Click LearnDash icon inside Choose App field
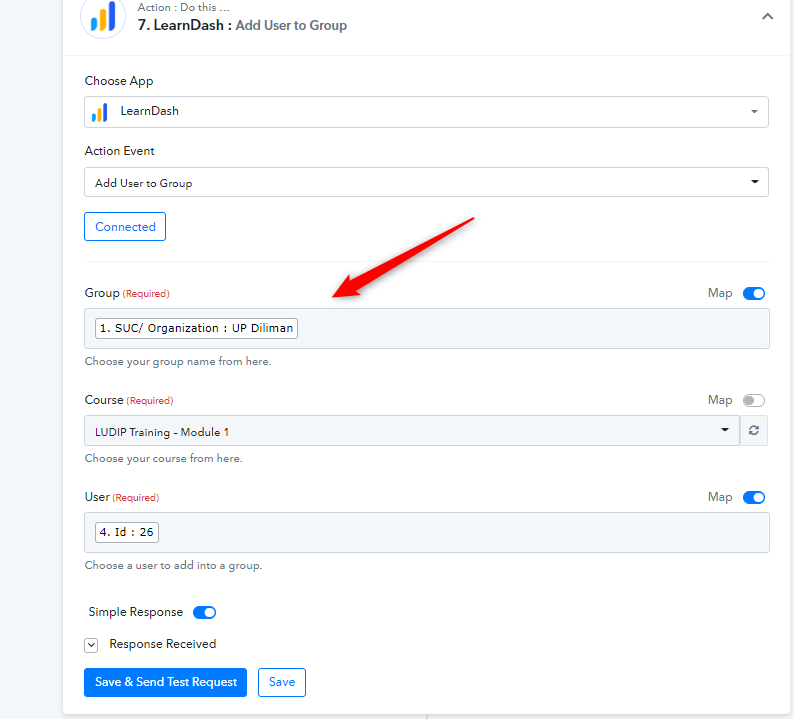 coord(100,112)
